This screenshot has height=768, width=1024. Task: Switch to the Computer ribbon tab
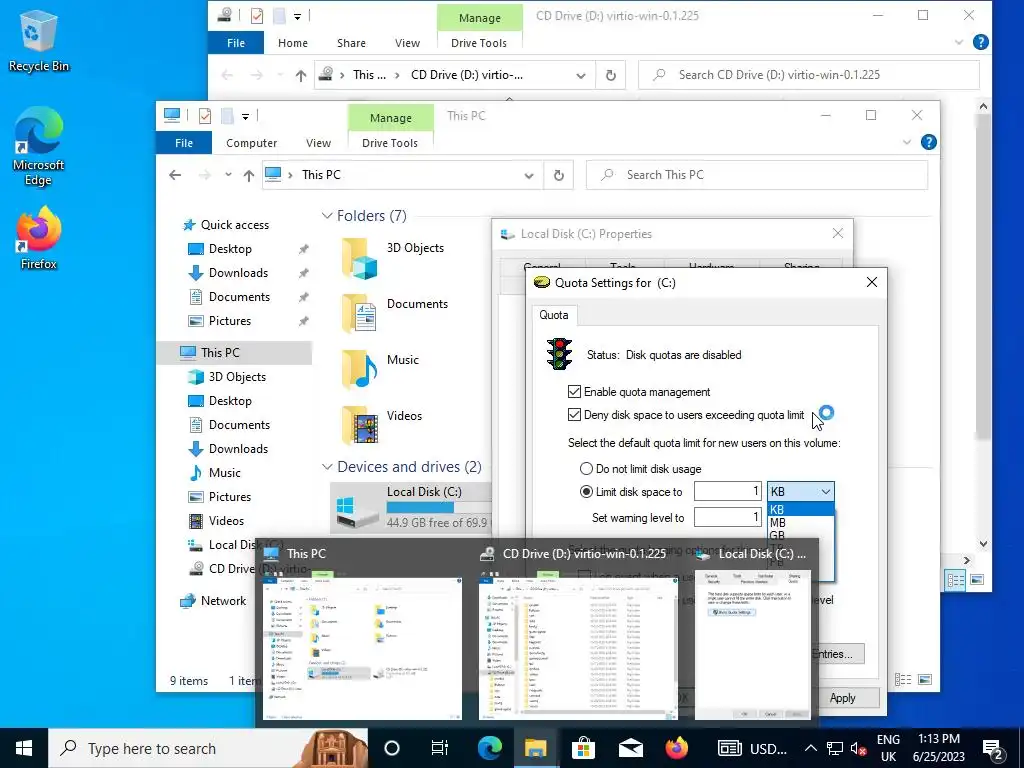251,142
